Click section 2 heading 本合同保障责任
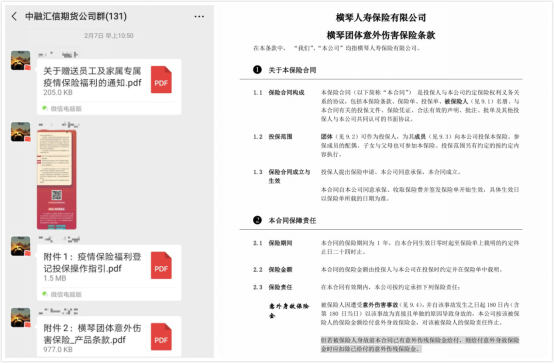Image resolution: width=554 pixels, height=364 pixels. 292,221
